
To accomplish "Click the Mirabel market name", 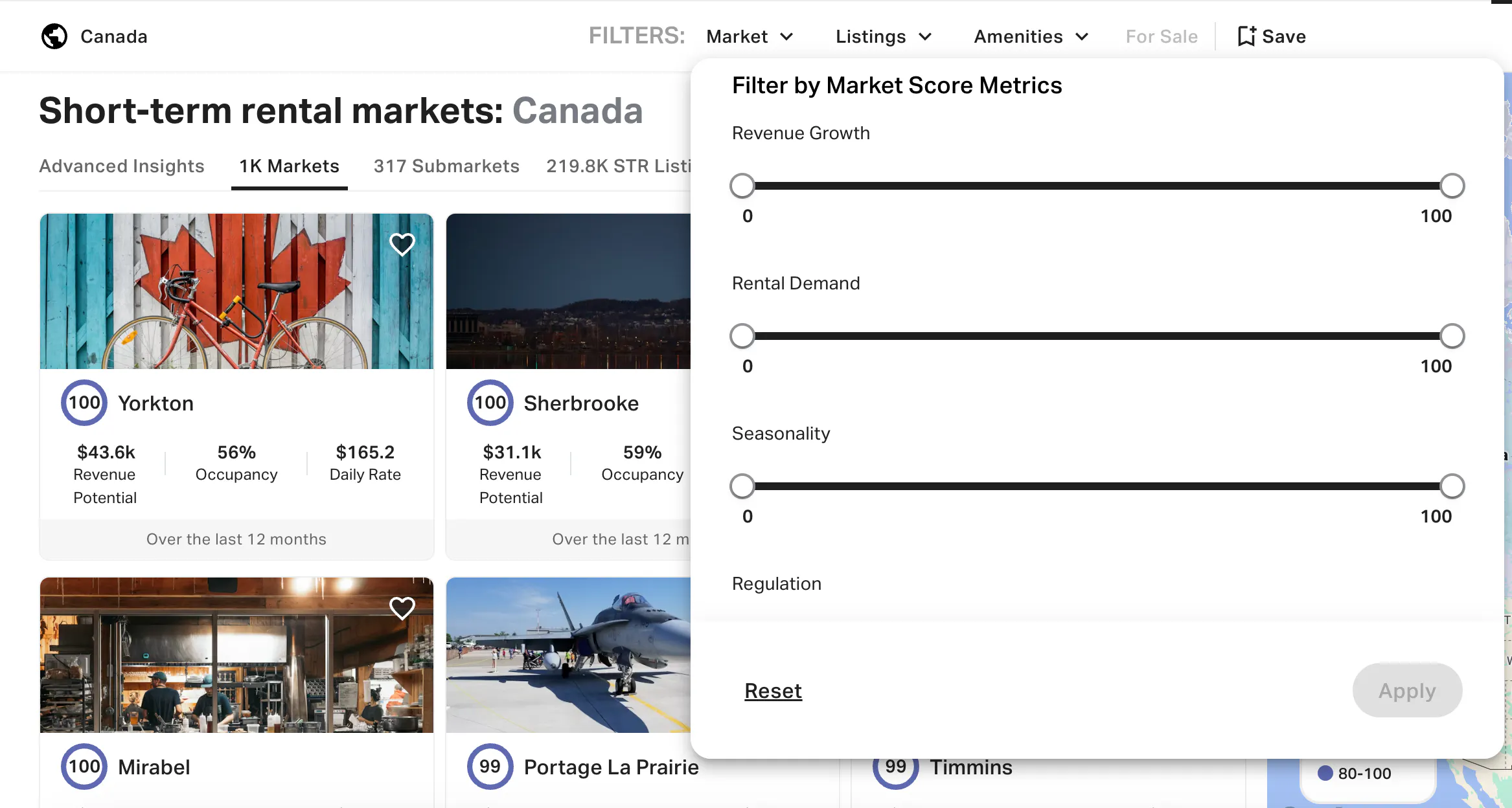I will (154, 767).
